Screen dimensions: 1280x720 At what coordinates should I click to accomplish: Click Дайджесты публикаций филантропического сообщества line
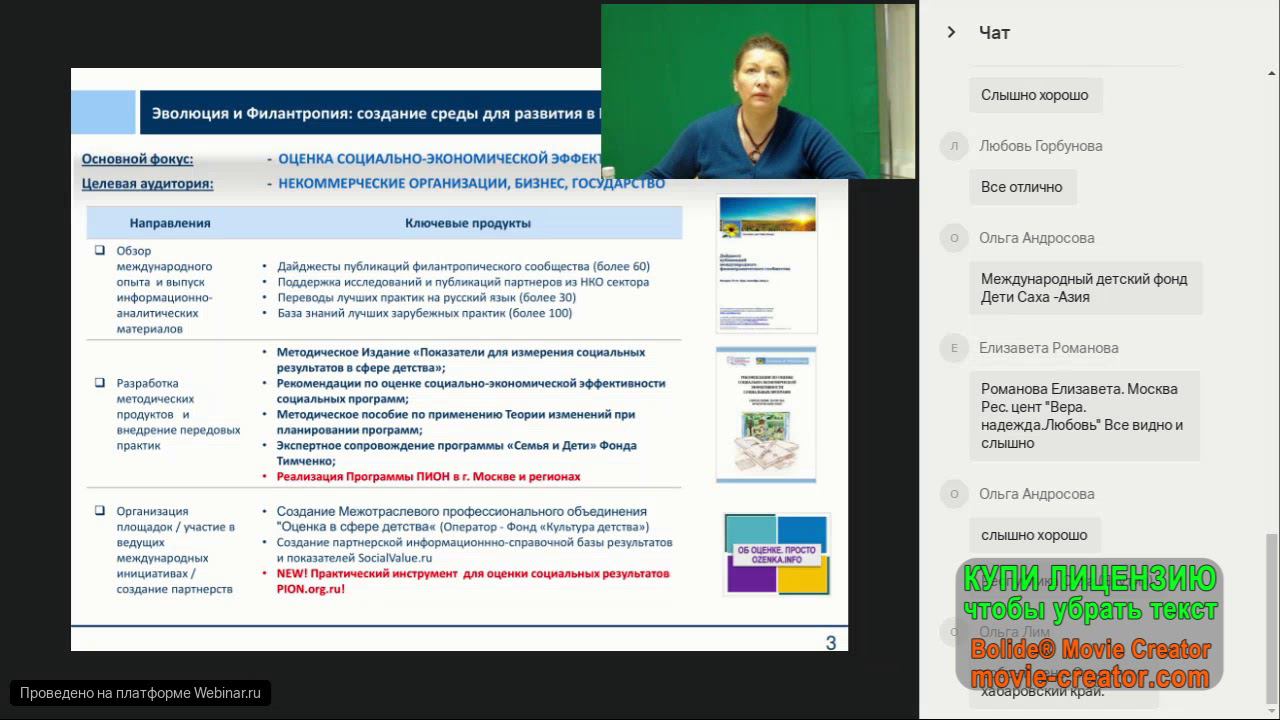463,267
